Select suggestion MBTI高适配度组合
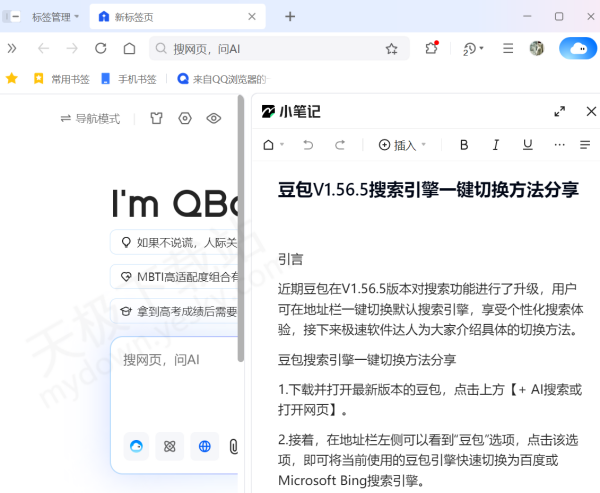 174,277
